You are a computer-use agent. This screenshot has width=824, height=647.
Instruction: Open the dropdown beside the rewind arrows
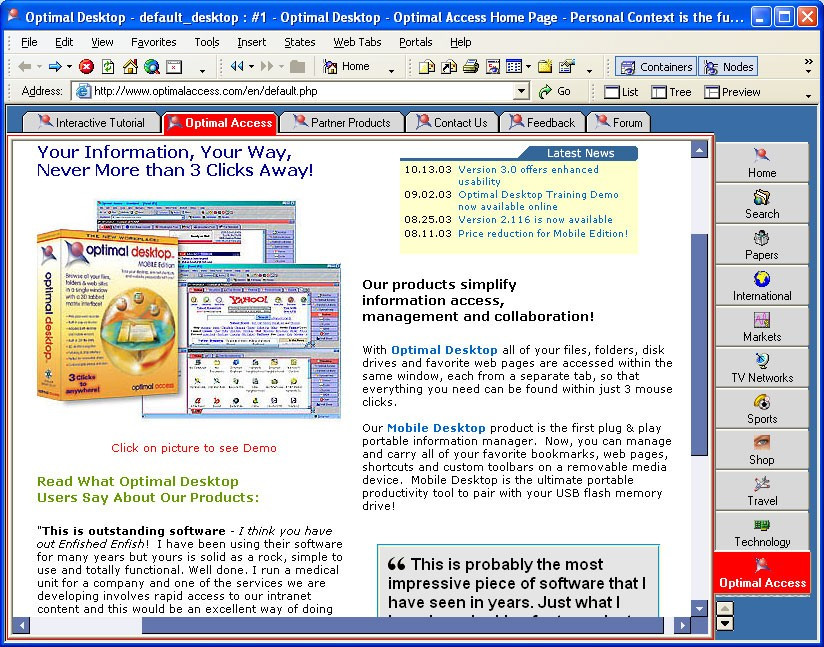pos(251,67)
